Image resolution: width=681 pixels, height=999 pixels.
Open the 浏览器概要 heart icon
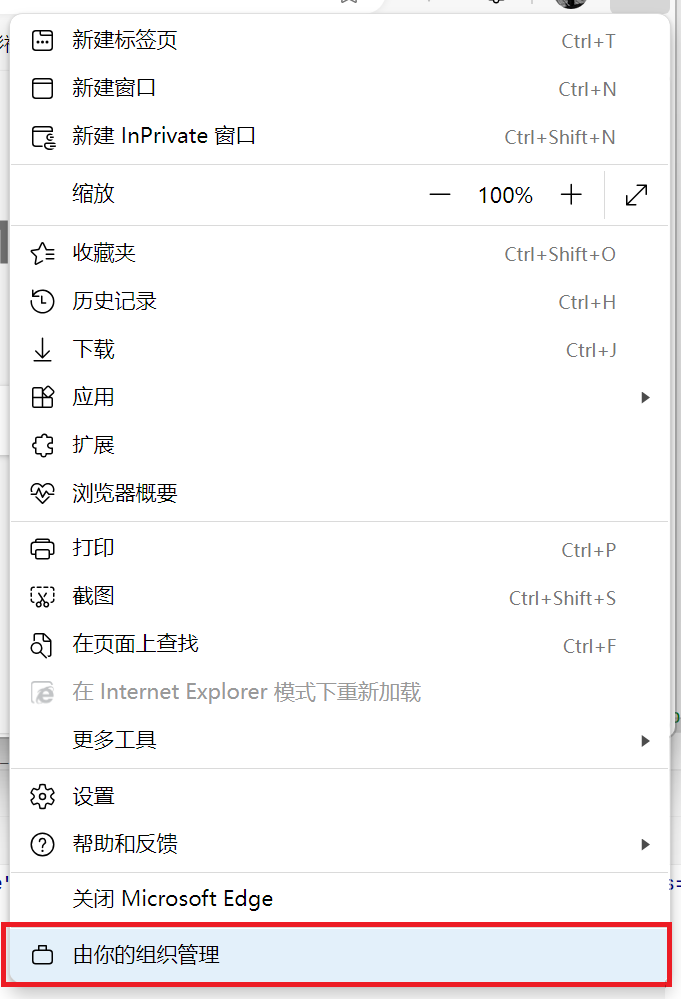point(42,493)
